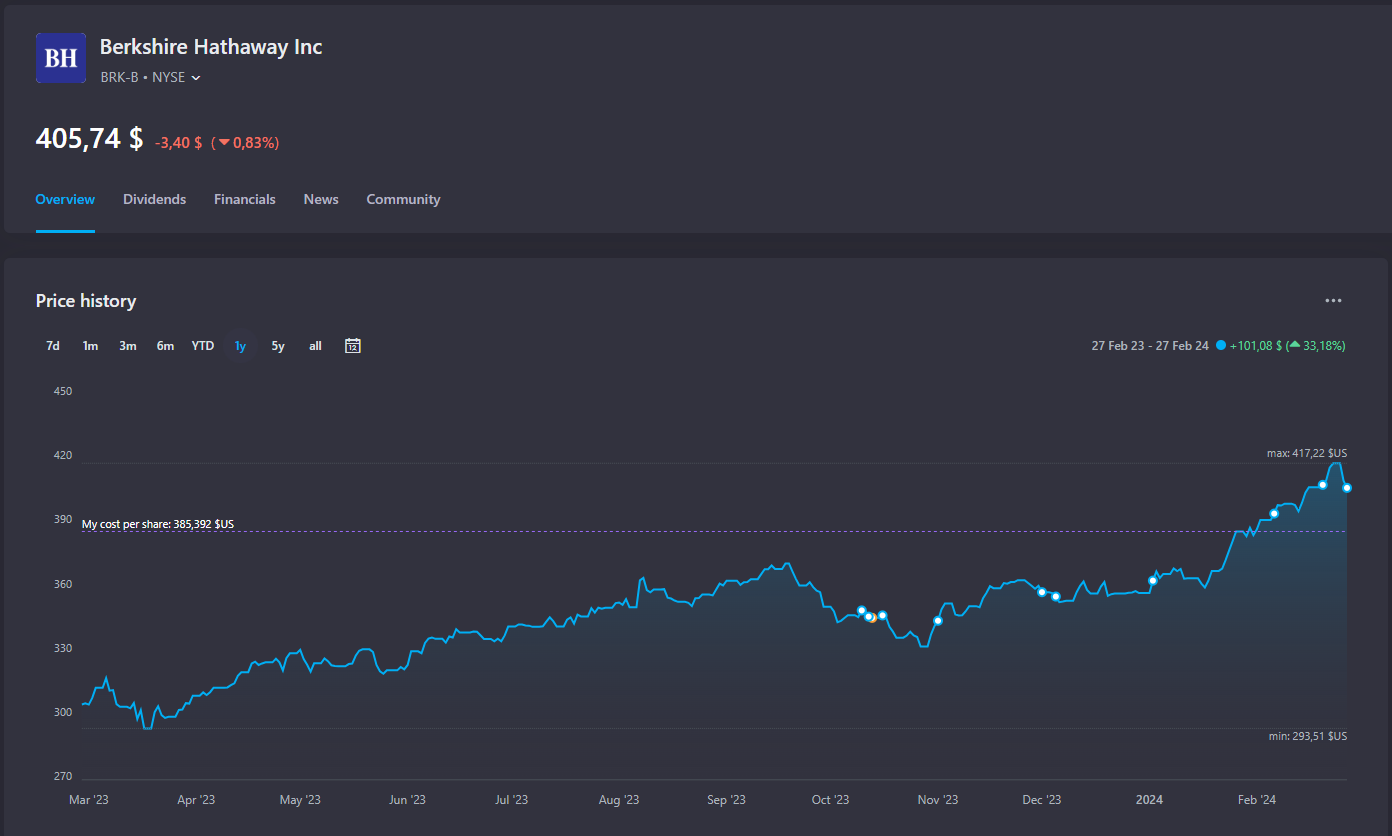The image size is (1392, 836).
Task: Click the transaction marker in early November
Action: tap(938, 621)
